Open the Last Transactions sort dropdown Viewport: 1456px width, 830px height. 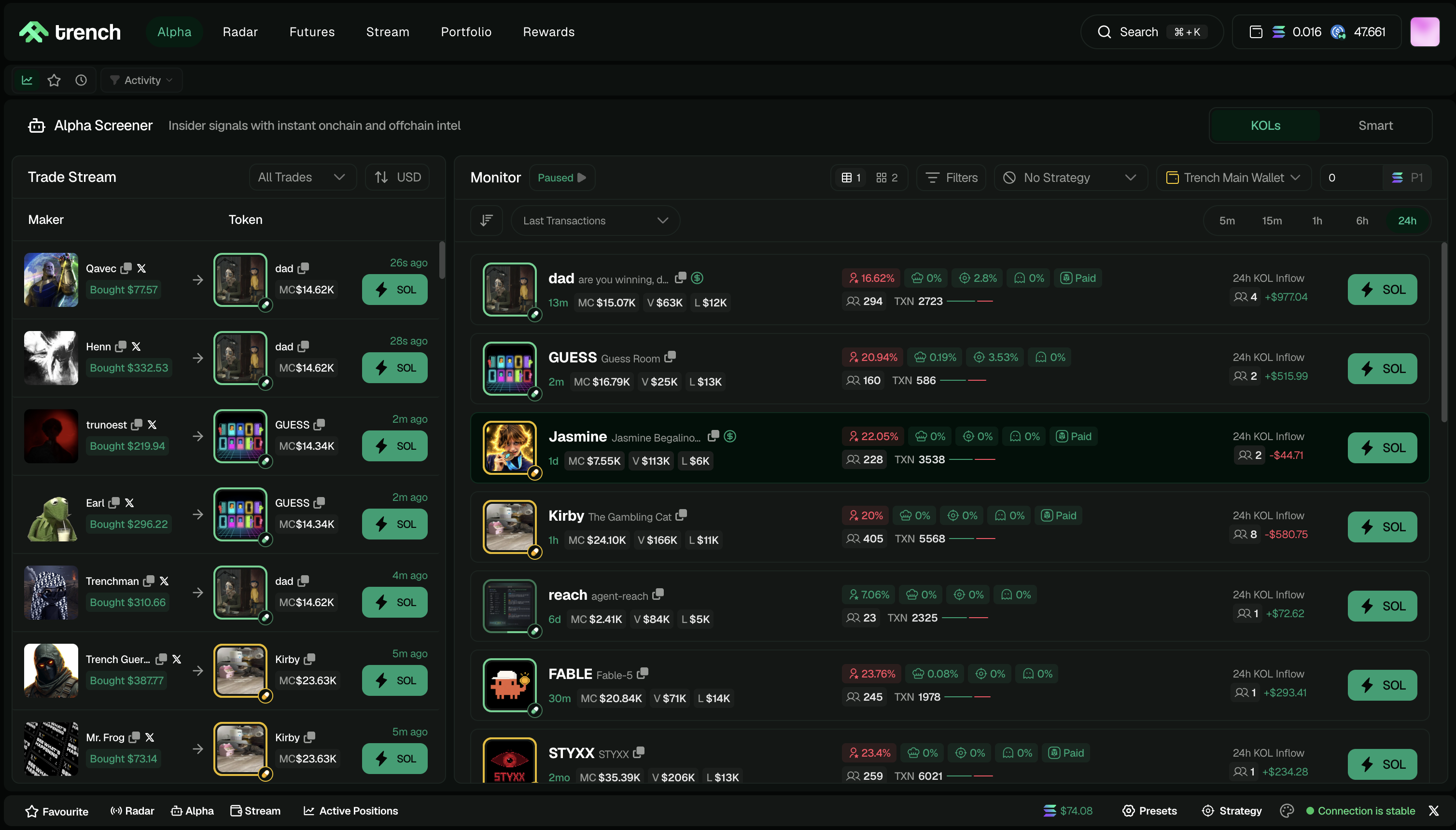[595, 221]
